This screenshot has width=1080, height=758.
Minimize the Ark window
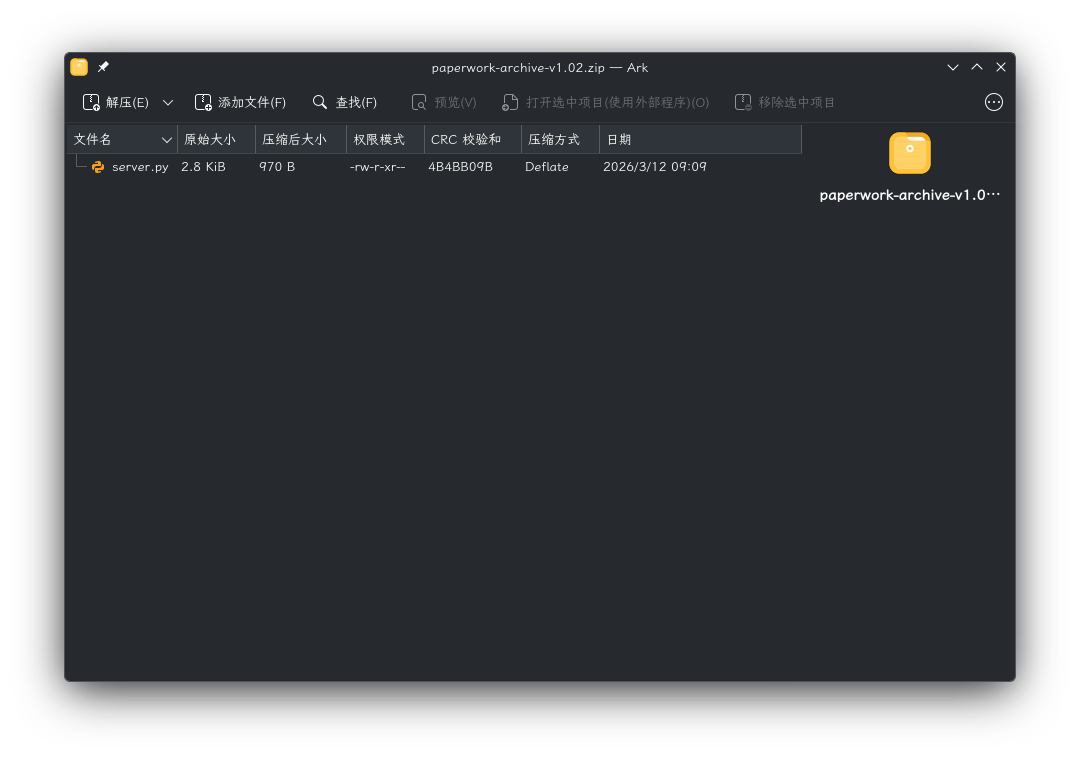(x=953, y=67)
